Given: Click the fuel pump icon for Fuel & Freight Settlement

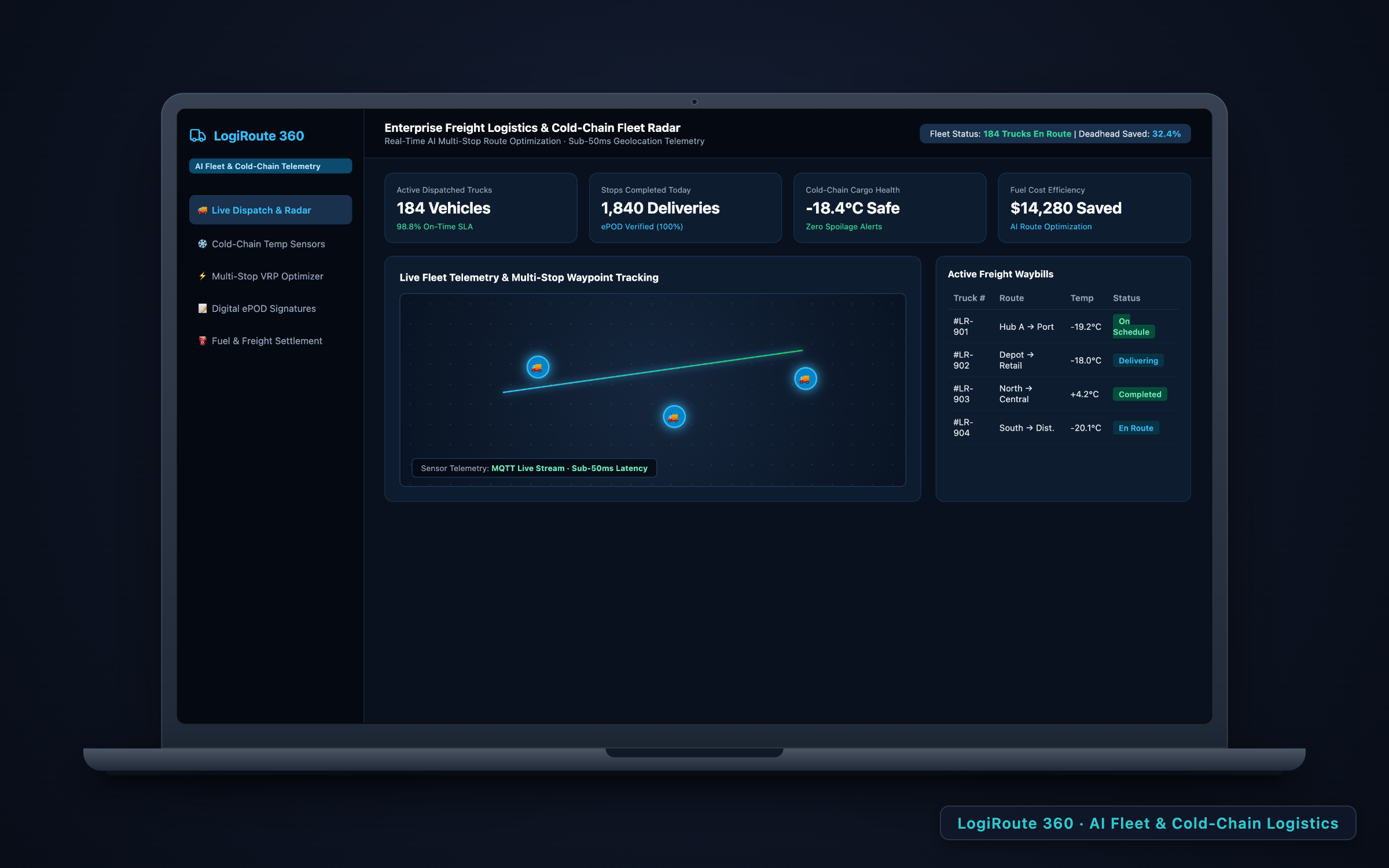Looking at the screenshot, I should 203,341.
